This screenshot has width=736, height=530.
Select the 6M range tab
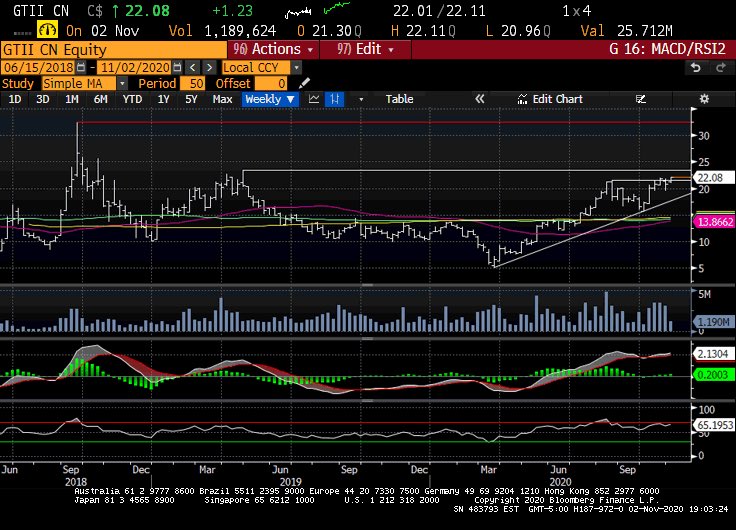click(100, 99)
